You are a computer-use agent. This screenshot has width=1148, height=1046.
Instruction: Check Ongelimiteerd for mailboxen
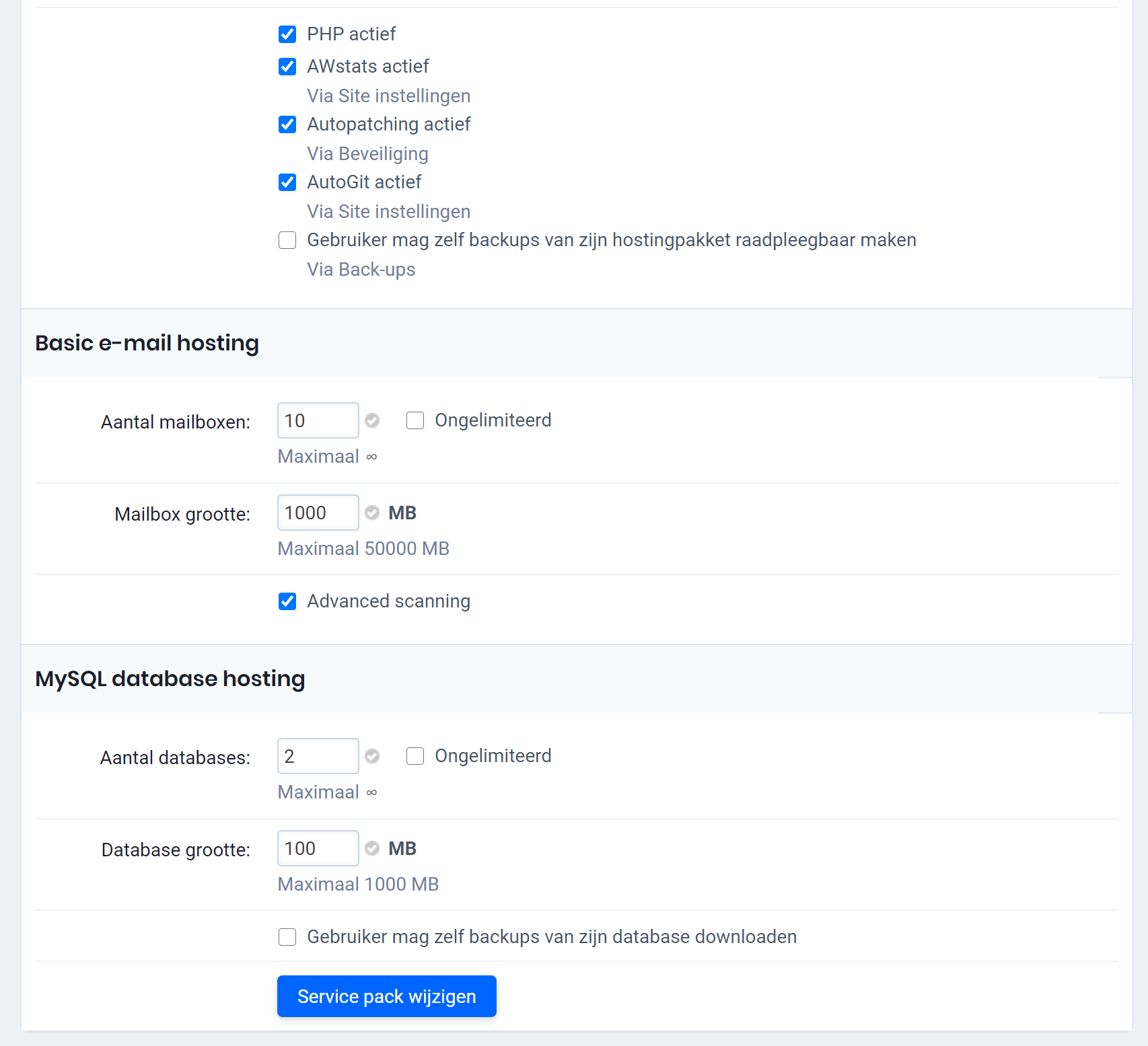[x=415, y=420]
